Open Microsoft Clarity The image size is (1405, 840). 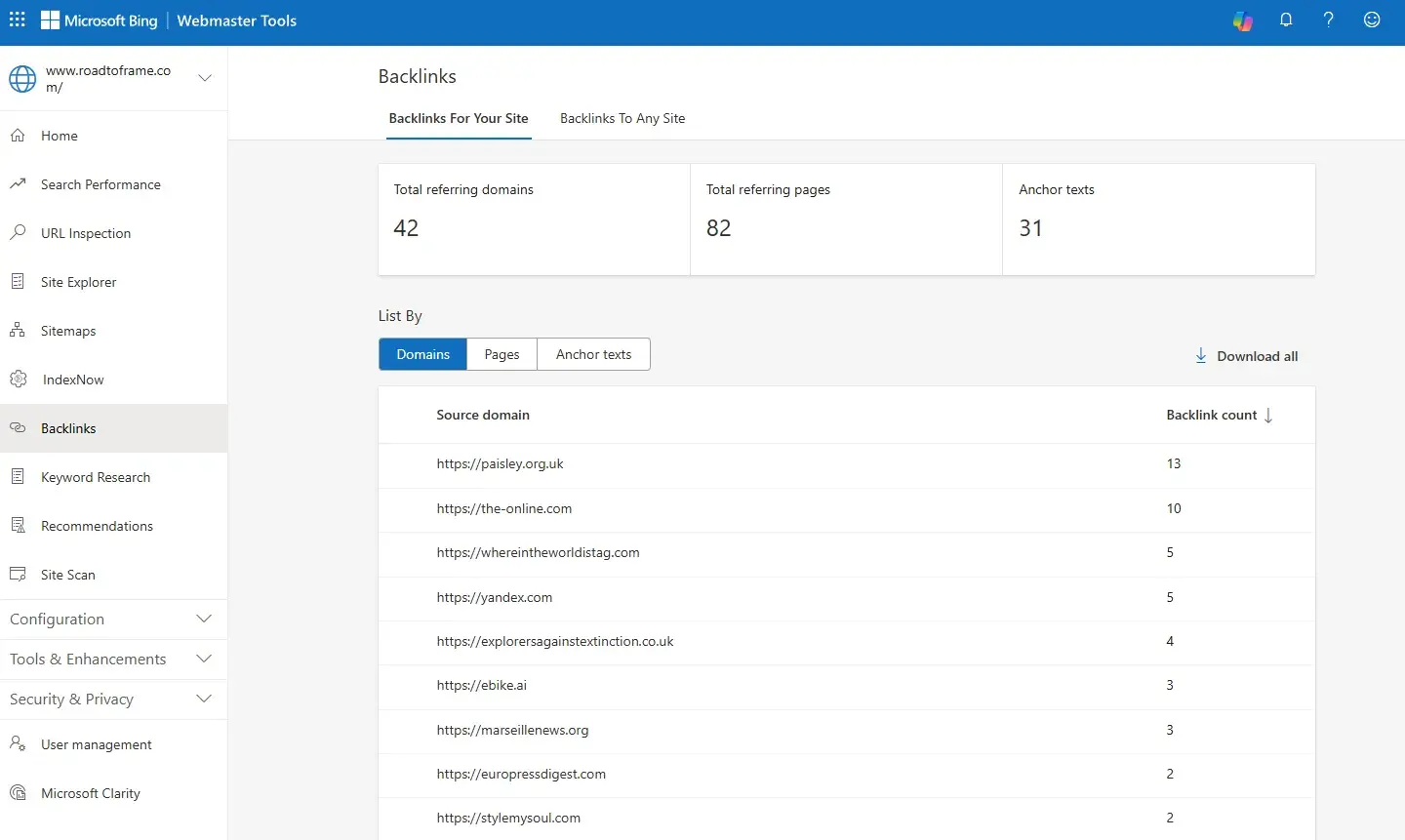point(89,792)
